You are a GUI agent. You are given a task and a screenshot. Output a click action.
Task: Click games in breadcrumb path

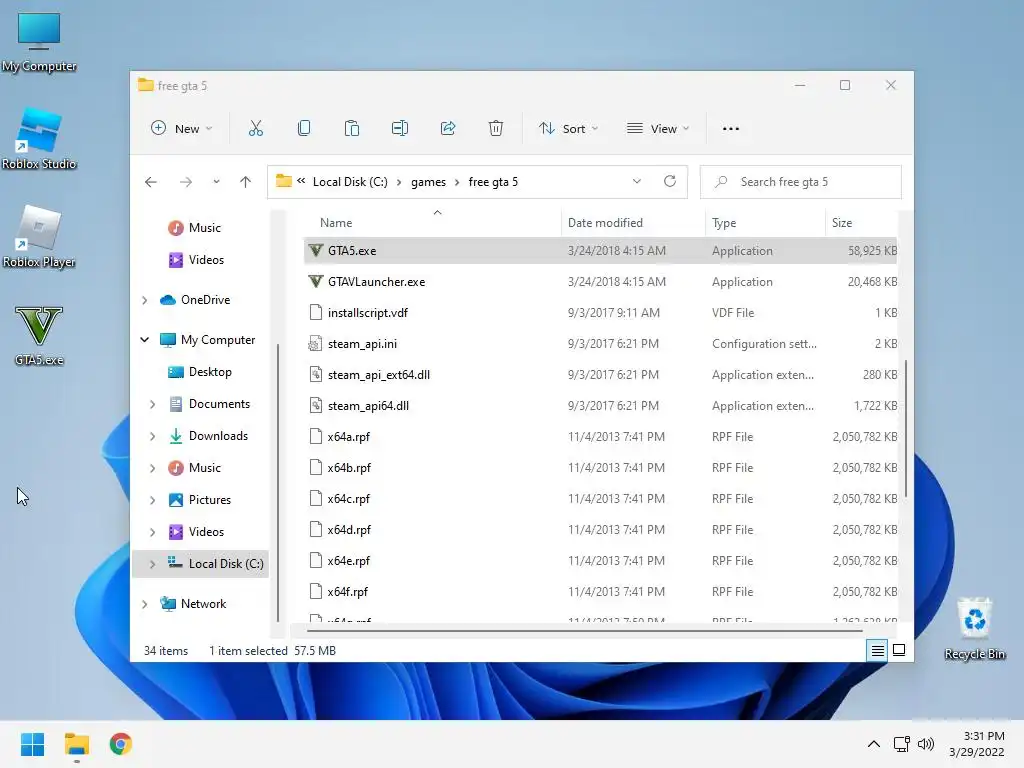tap(428, 182)
